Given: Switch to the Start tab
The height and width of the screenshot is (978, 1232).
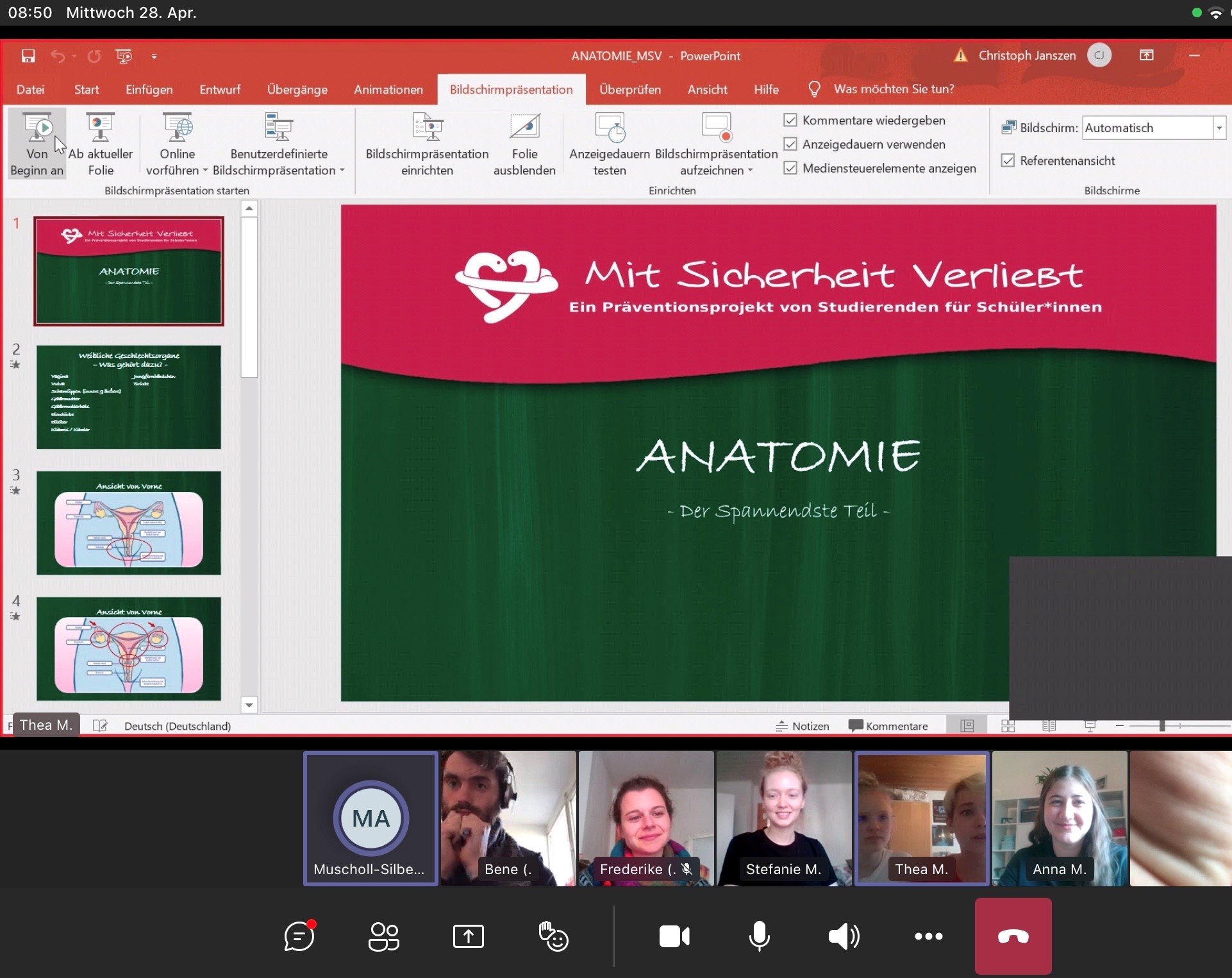Looking at the screenshot, I should (87, 89).
